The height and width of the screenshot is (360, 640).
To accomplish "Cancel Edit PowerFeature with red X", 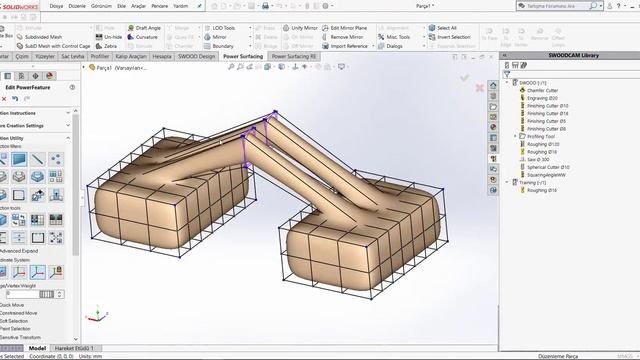I will (x=4, y=99).
